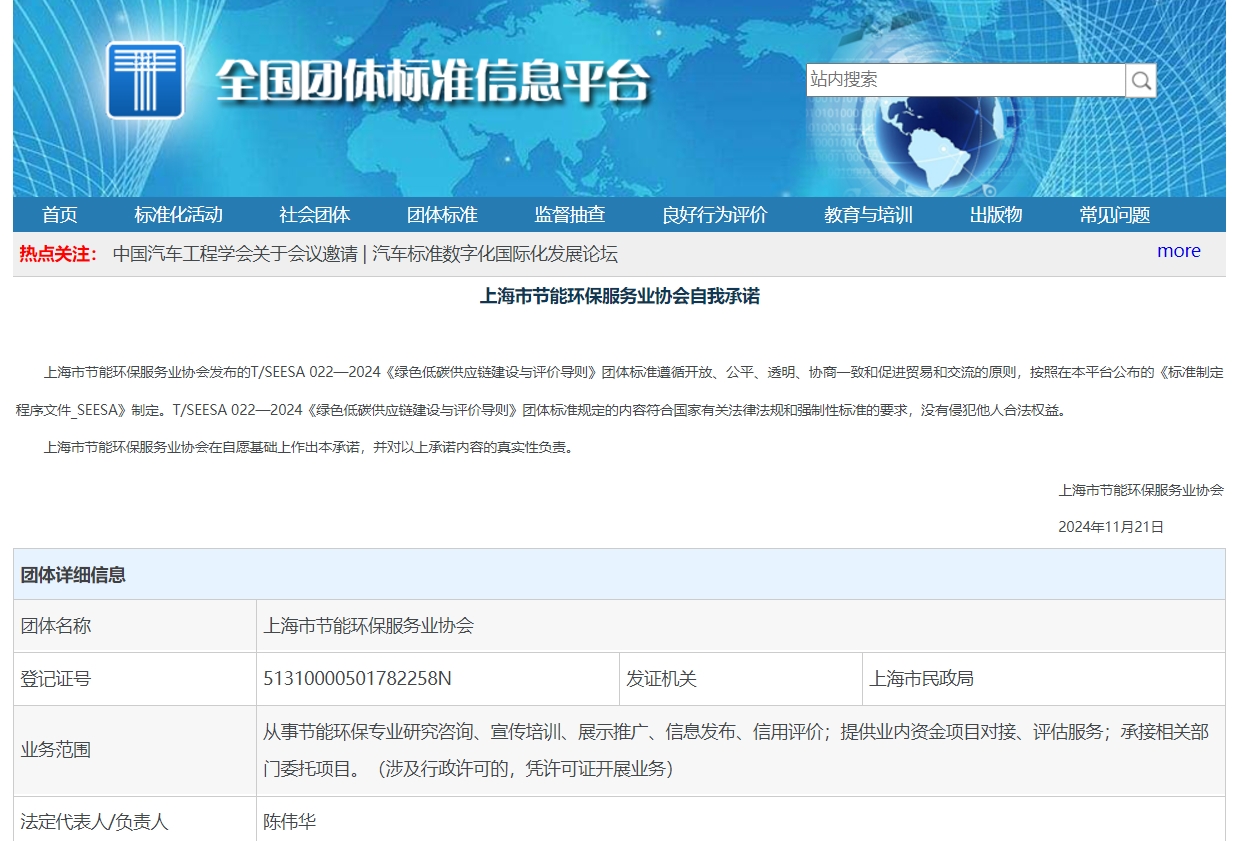Click registration number 51310000501782258N
1236x841 pixels.
tap(357, 679)
